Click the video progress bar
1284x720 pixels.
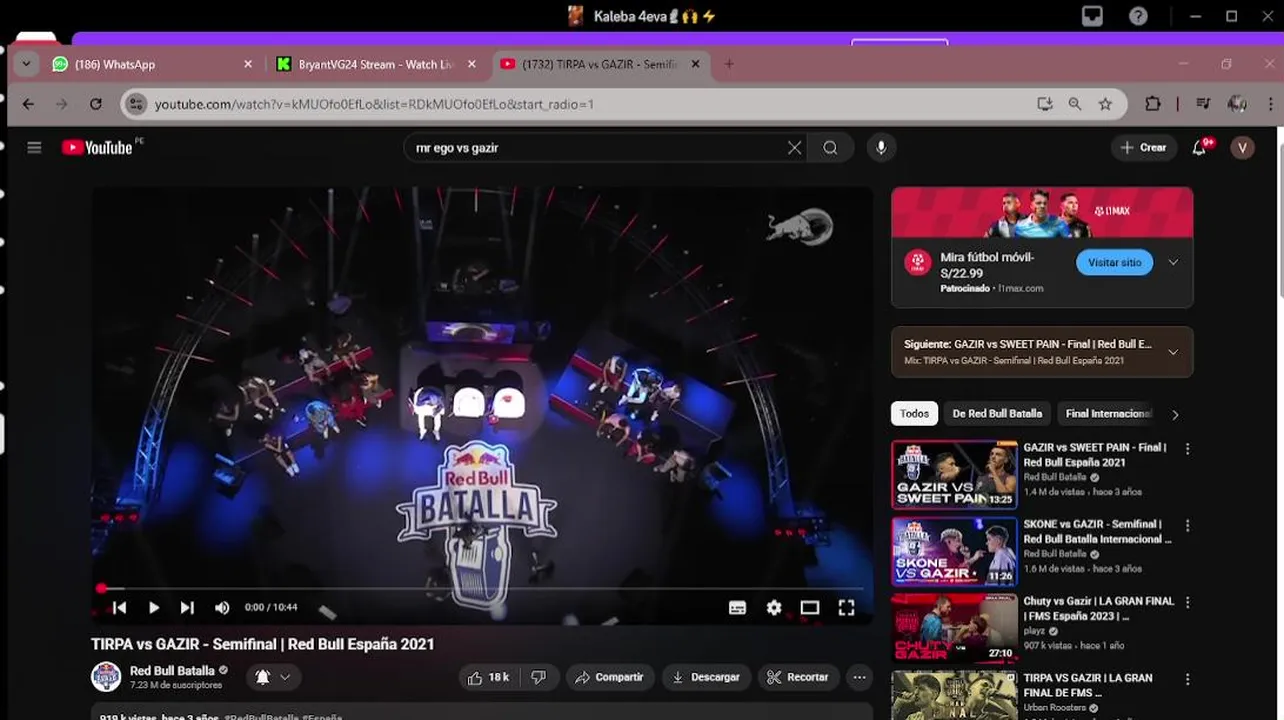[x=481, y=588]
